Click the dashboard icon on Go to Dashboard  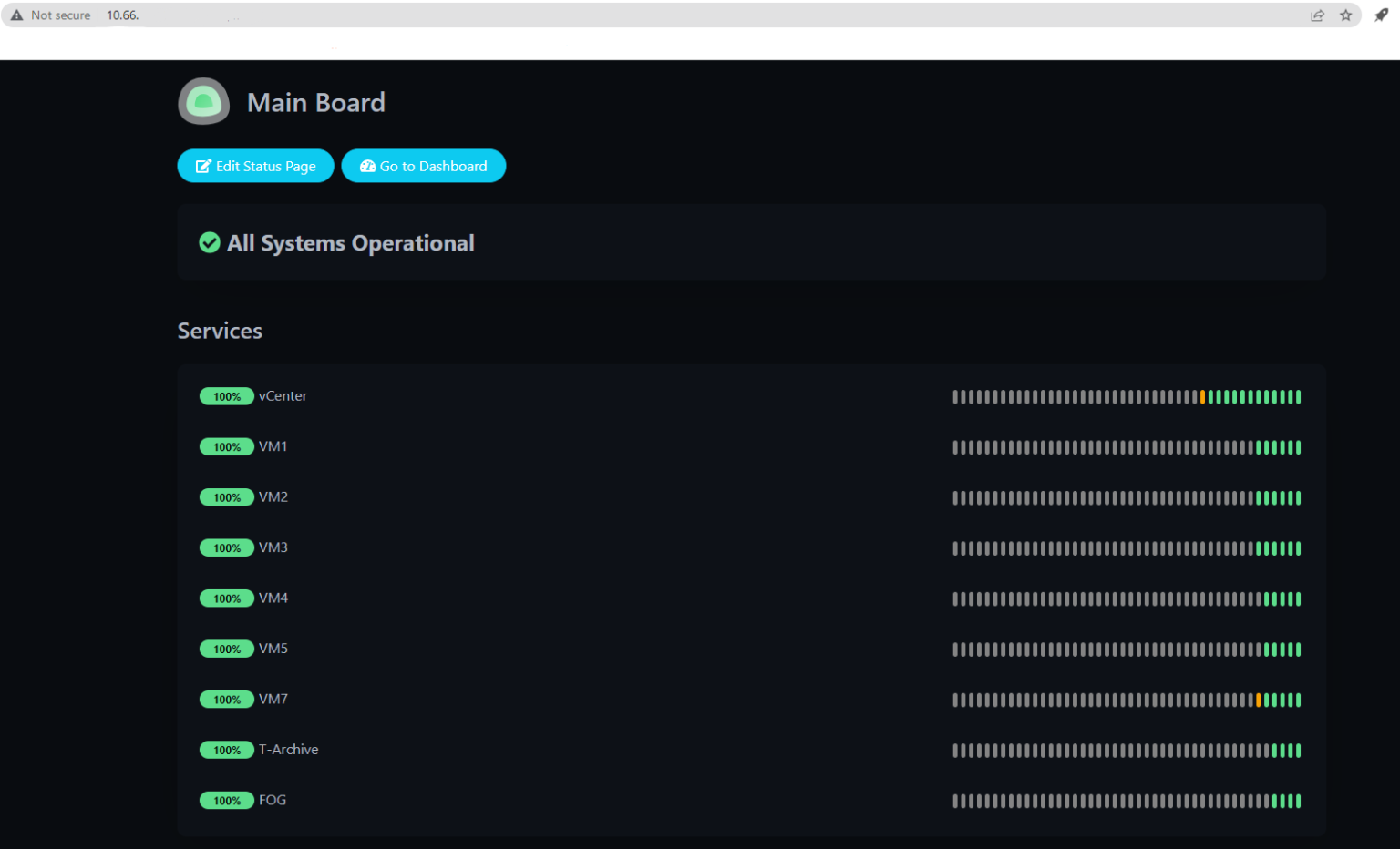point(367,166)
